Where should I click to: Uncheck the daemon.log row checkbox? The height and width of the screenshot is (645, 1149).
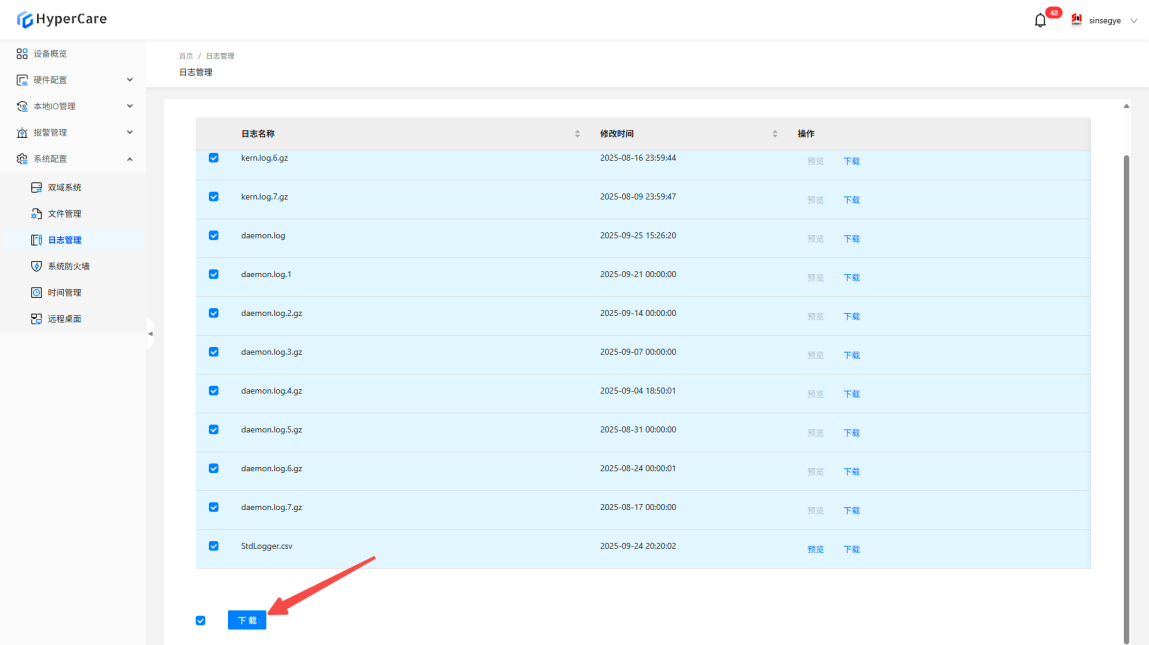[x=213, y=236]
